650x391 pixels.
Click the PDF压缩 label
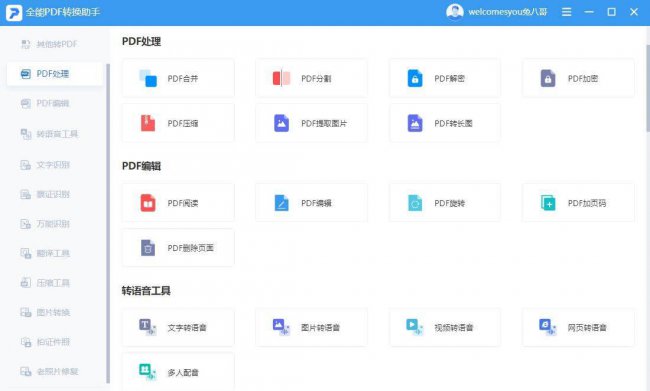183,124
